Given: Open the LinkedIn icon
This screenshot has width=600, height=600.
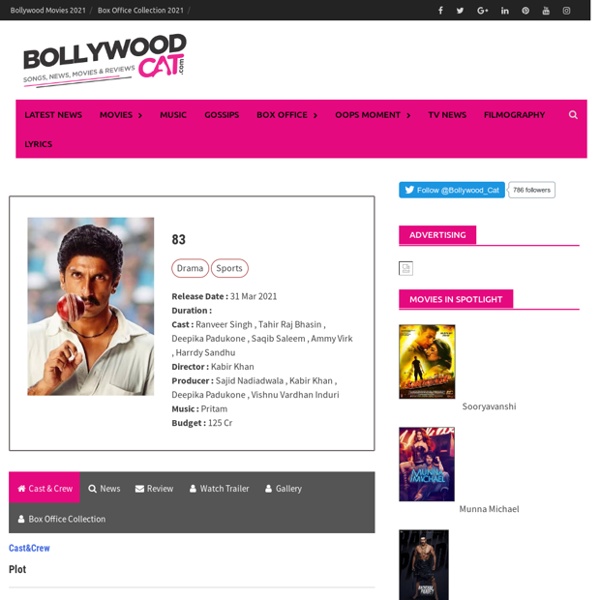Looking at the screenshot, I should coord(505,11).
